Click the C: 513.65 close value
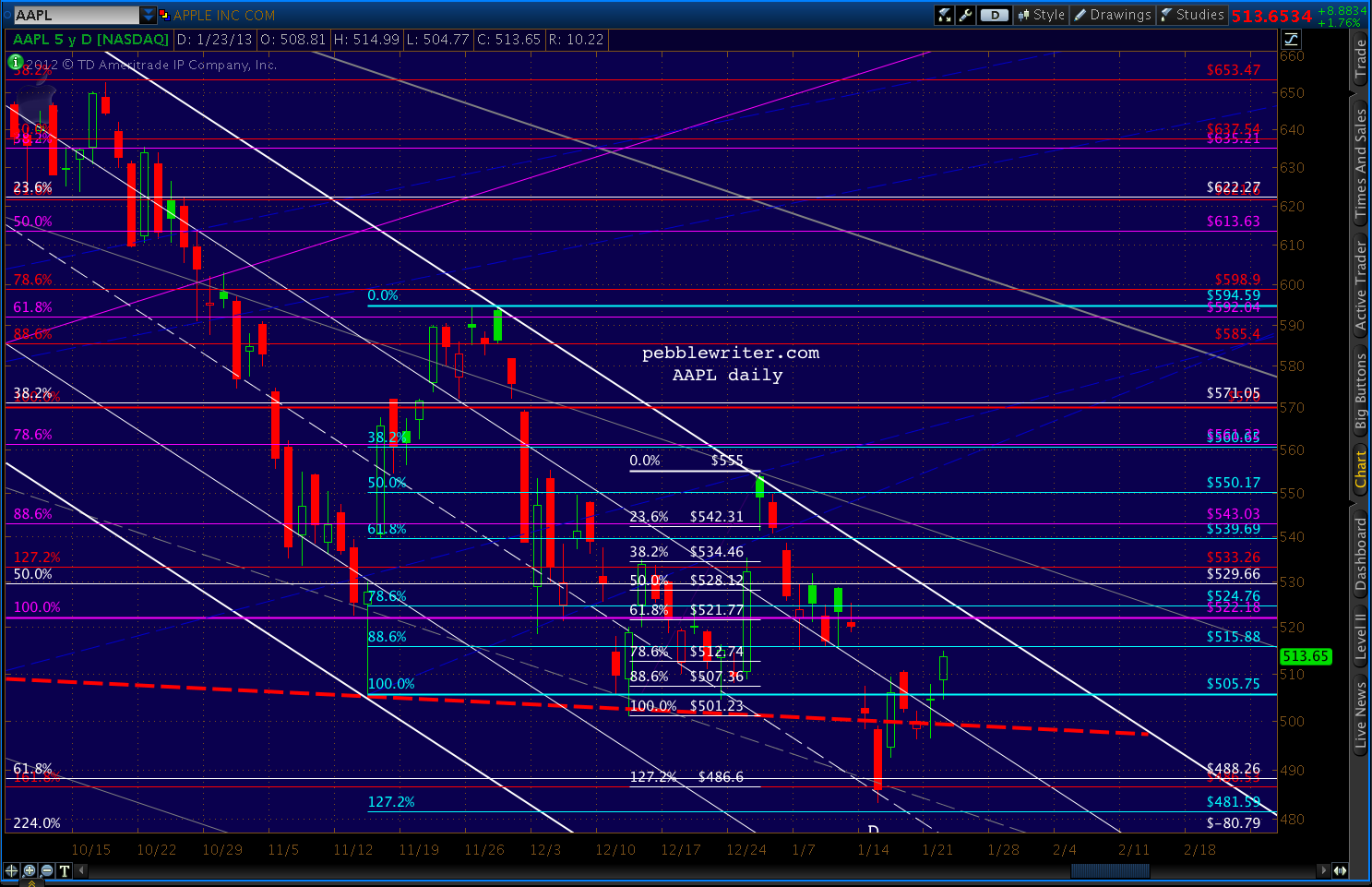This screenshot has width=1372, height=887. click(507, 40)
